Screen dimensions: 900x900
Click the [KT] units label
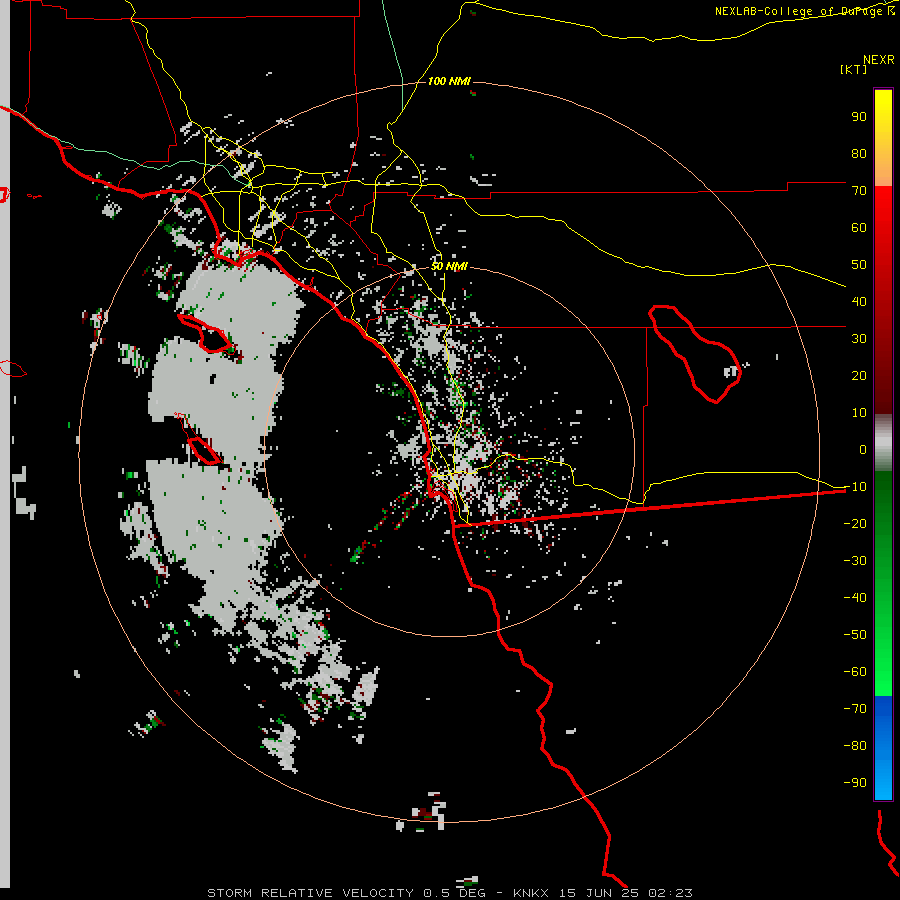pos(853,69)
